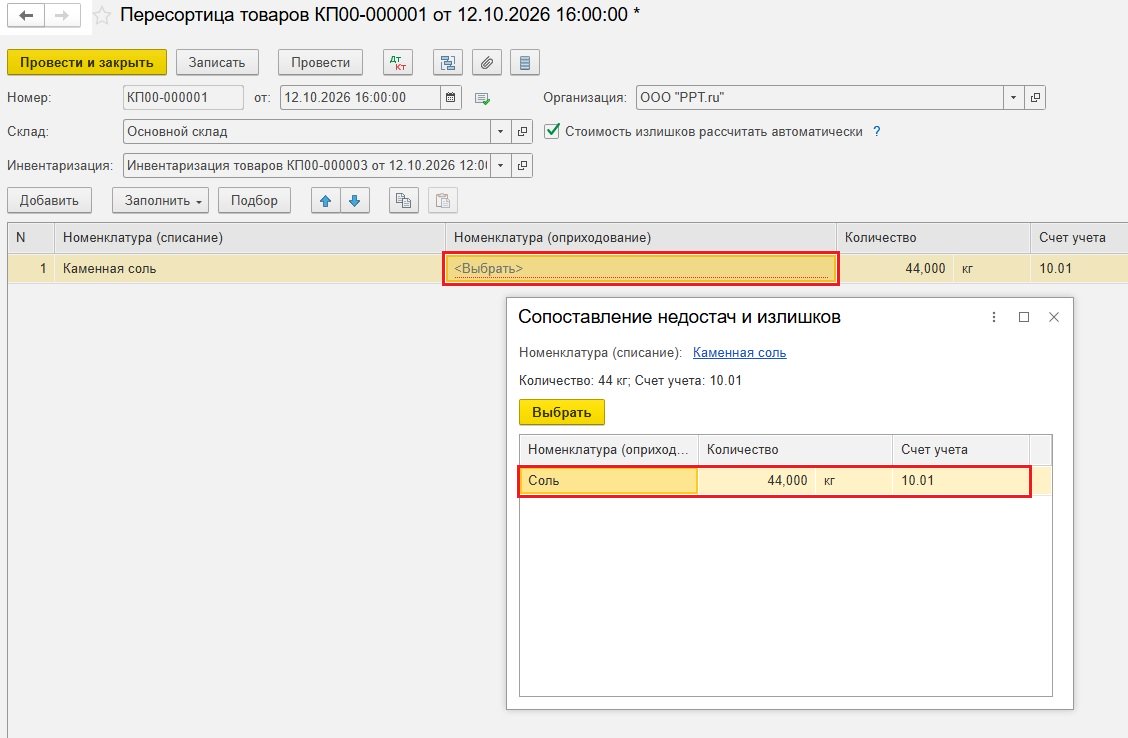Open the Заполнить dropdown menu
This screenshot has height=738, width=1128.
(160, 201)
